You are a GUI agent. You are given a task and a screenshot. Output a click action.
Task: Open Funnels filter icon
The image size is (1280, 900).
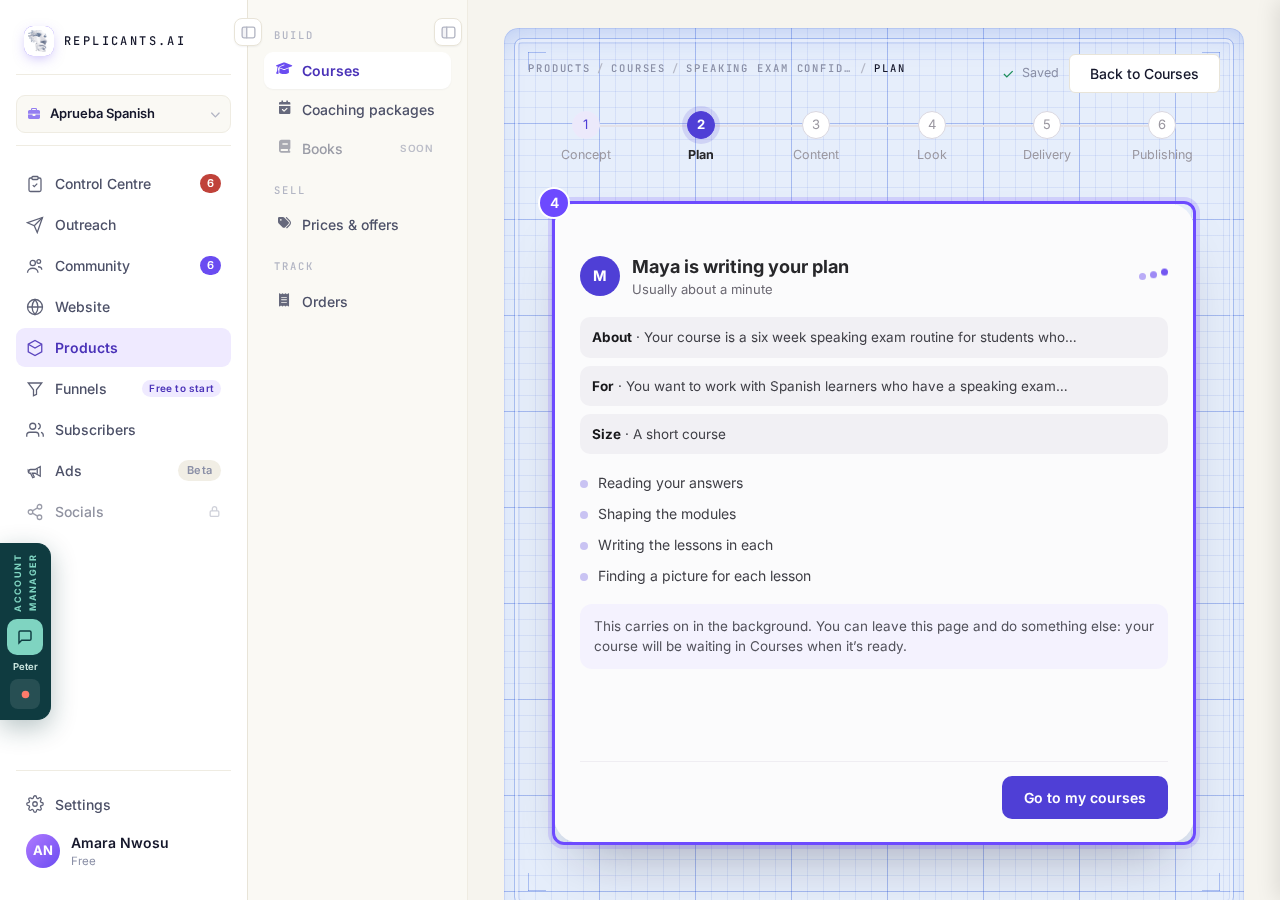point(35,389)
